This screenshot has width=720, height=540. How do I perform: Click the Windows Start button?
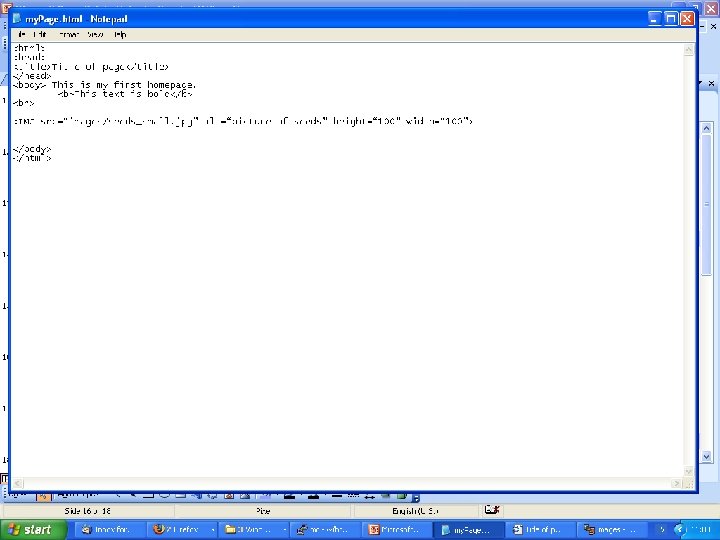tap(33, 530)
